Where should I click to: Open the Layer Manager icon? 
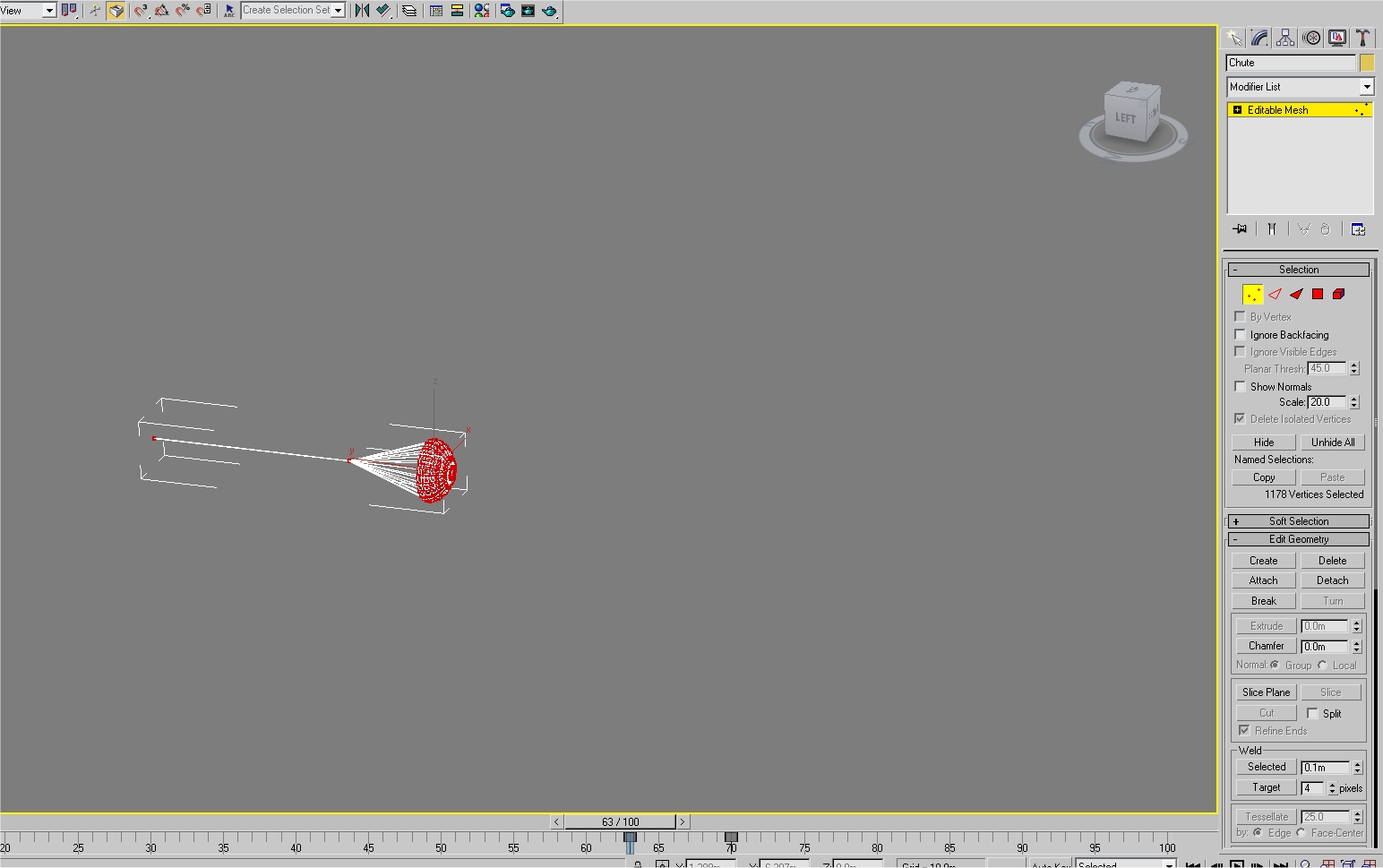tap(409, 11)
